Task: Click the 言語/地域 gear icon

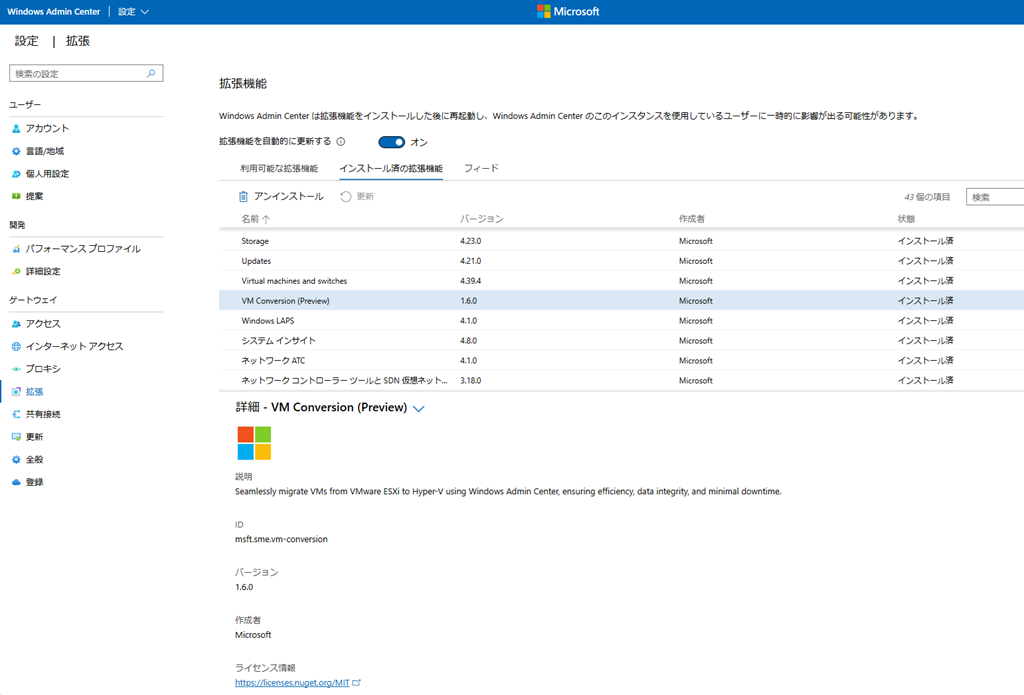Action: point(16,151)
